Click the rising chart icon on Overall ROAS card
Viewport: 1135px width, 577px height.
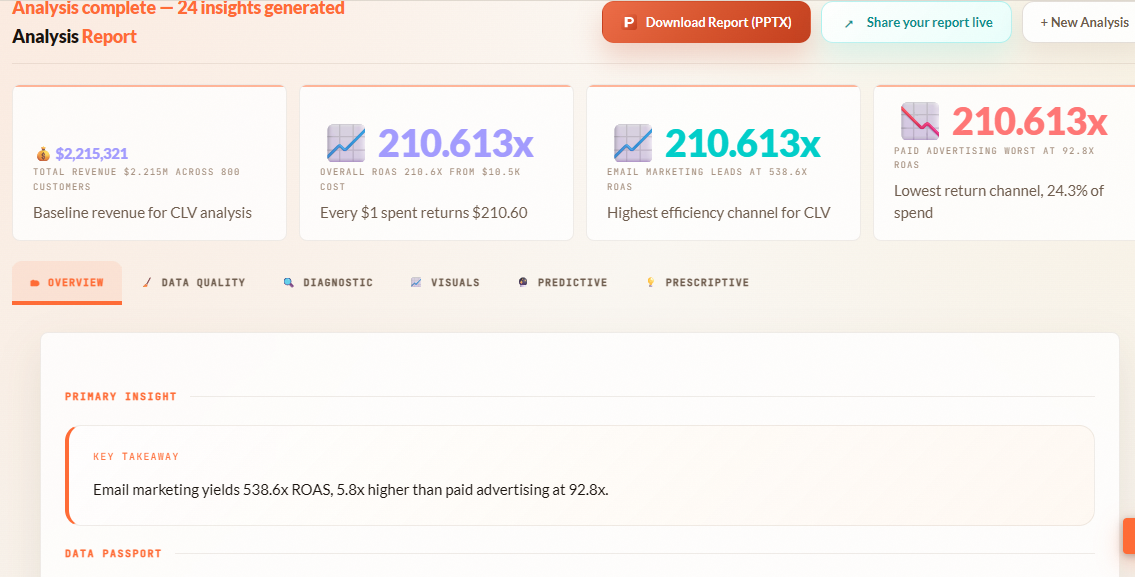coord(346,143)
